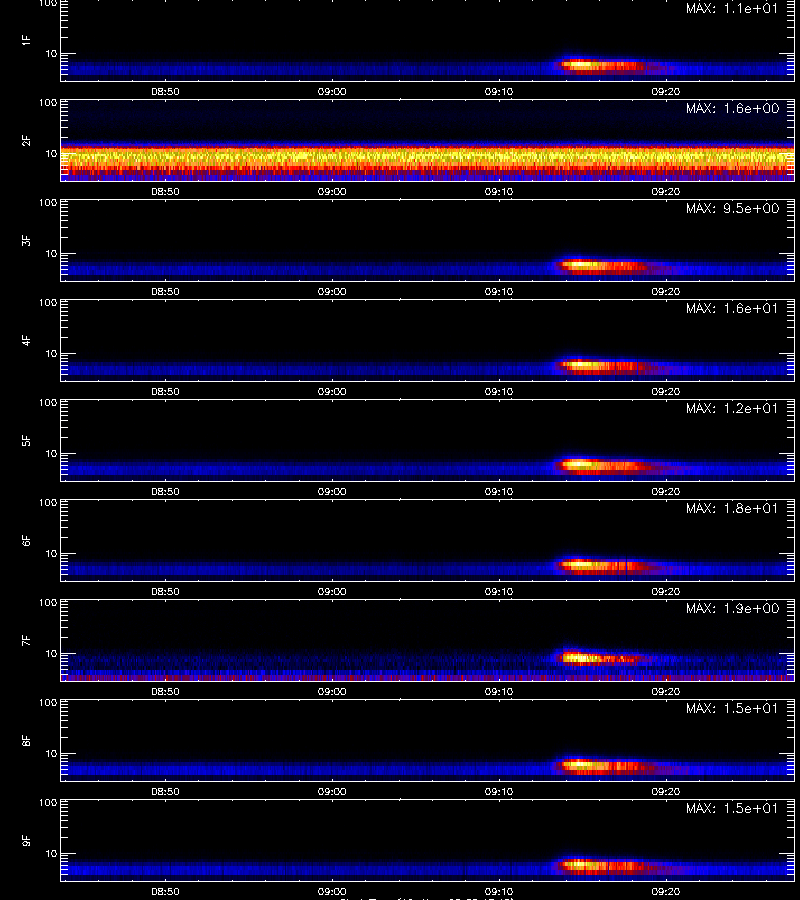Click the MAX: 1.1e+01 label in panel 1F
800x900 pixels.
click(732, 9)
